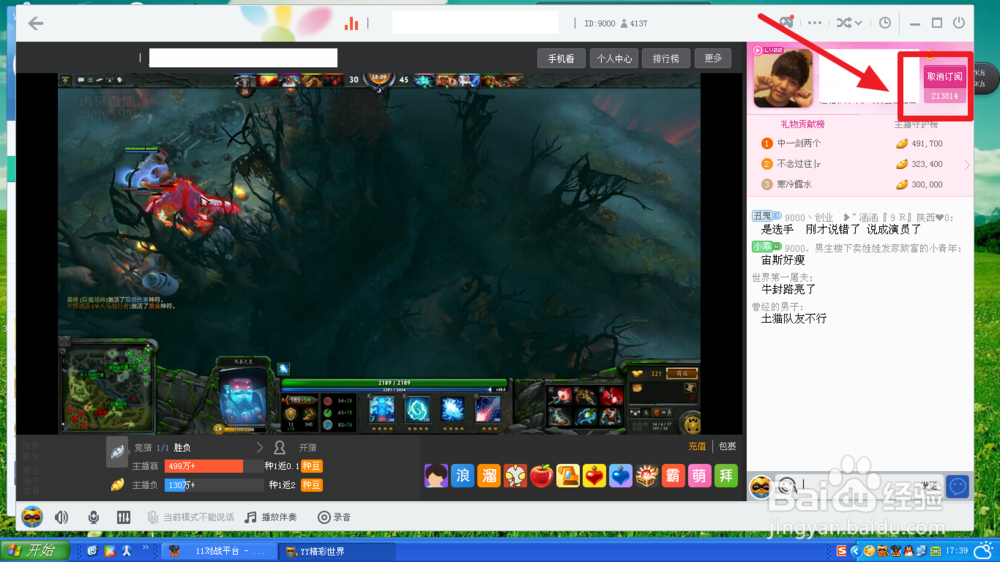Click 播放伴奏 music button
The height and width of the screenshot is (562, 1000).
pyautogui.click(x=271, y=517)
